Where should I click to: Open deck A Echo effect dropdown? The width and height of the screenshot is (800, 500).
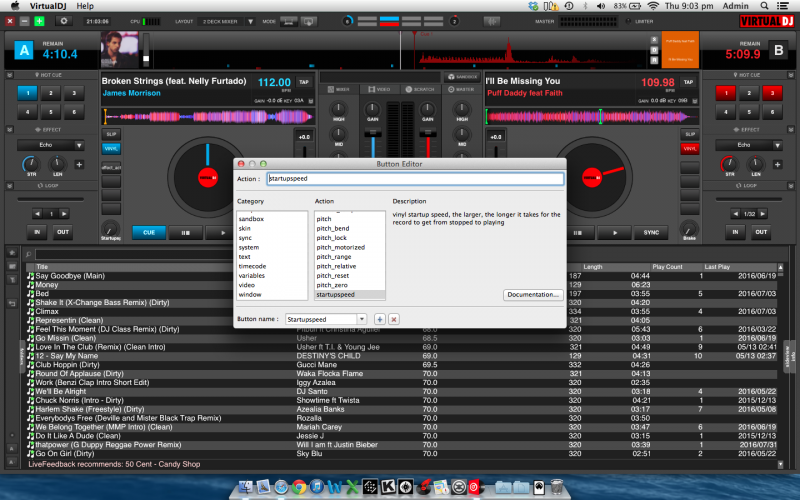(79, 145)
